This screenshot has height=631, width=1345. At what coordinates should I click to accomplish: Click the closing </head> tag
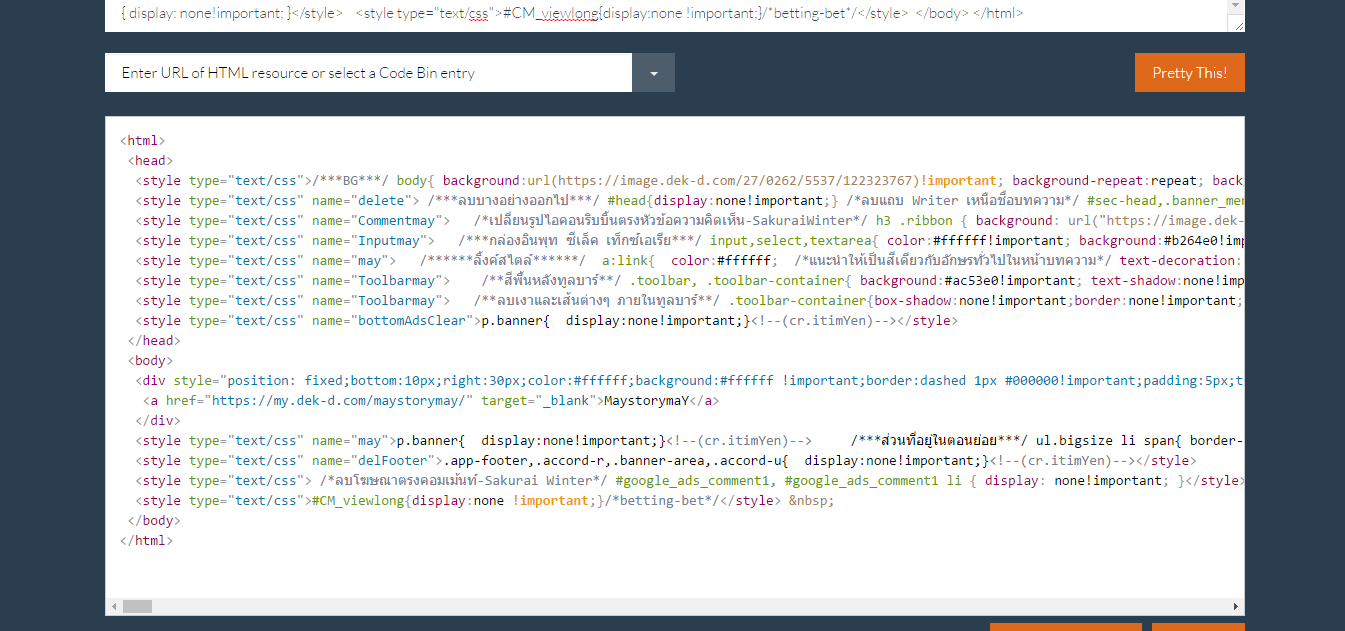click(154, 341)
